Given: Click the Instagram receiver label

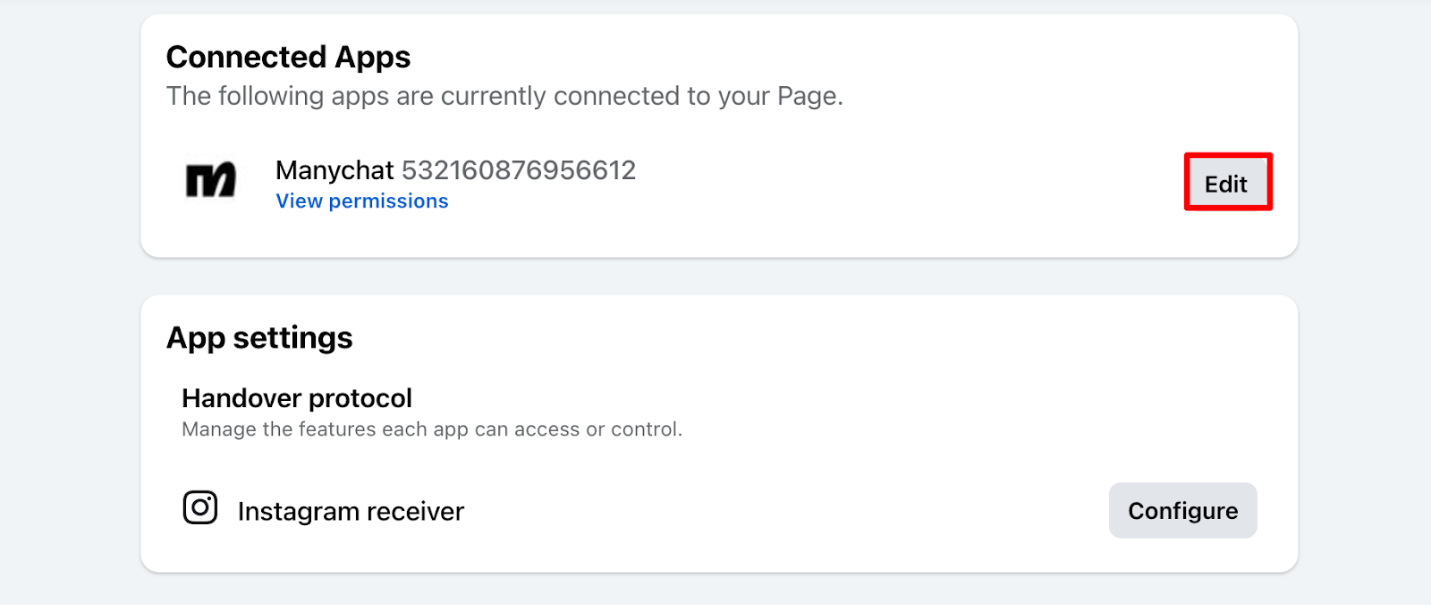Looking at the screenshot, I should point(351,512).
